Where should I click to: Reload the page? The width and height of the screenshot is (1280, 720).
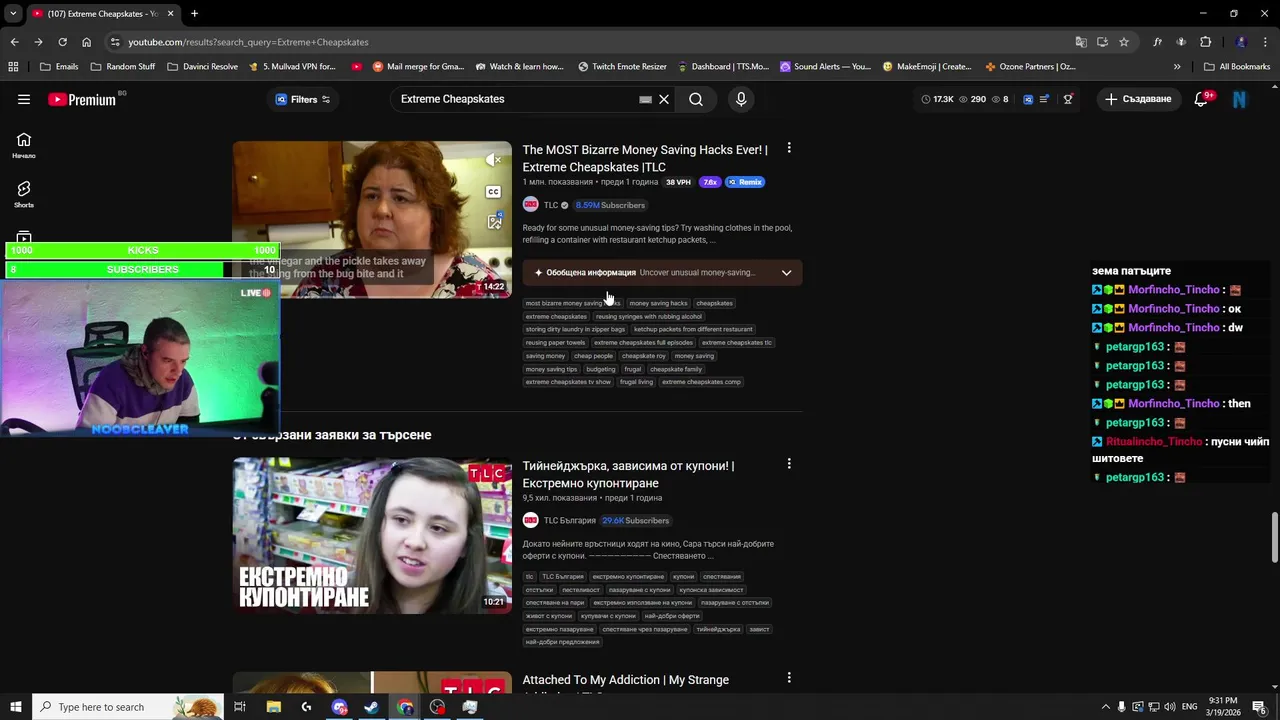point(62,42)
